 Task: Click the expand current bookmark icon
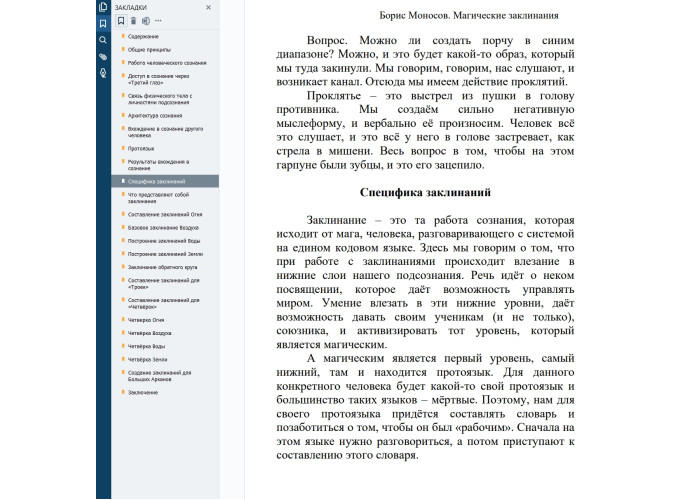pyautogui.click(x=146, y=20)
